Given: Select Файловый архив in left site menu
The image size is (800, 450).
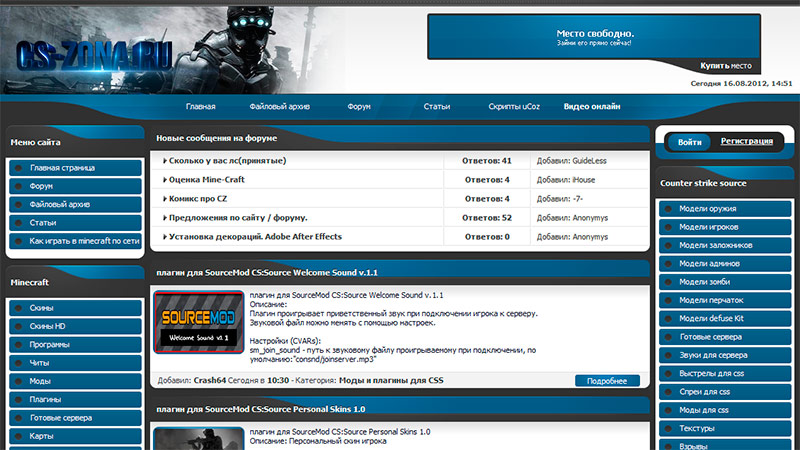Looking at the screenshot, I should point(75,205).
